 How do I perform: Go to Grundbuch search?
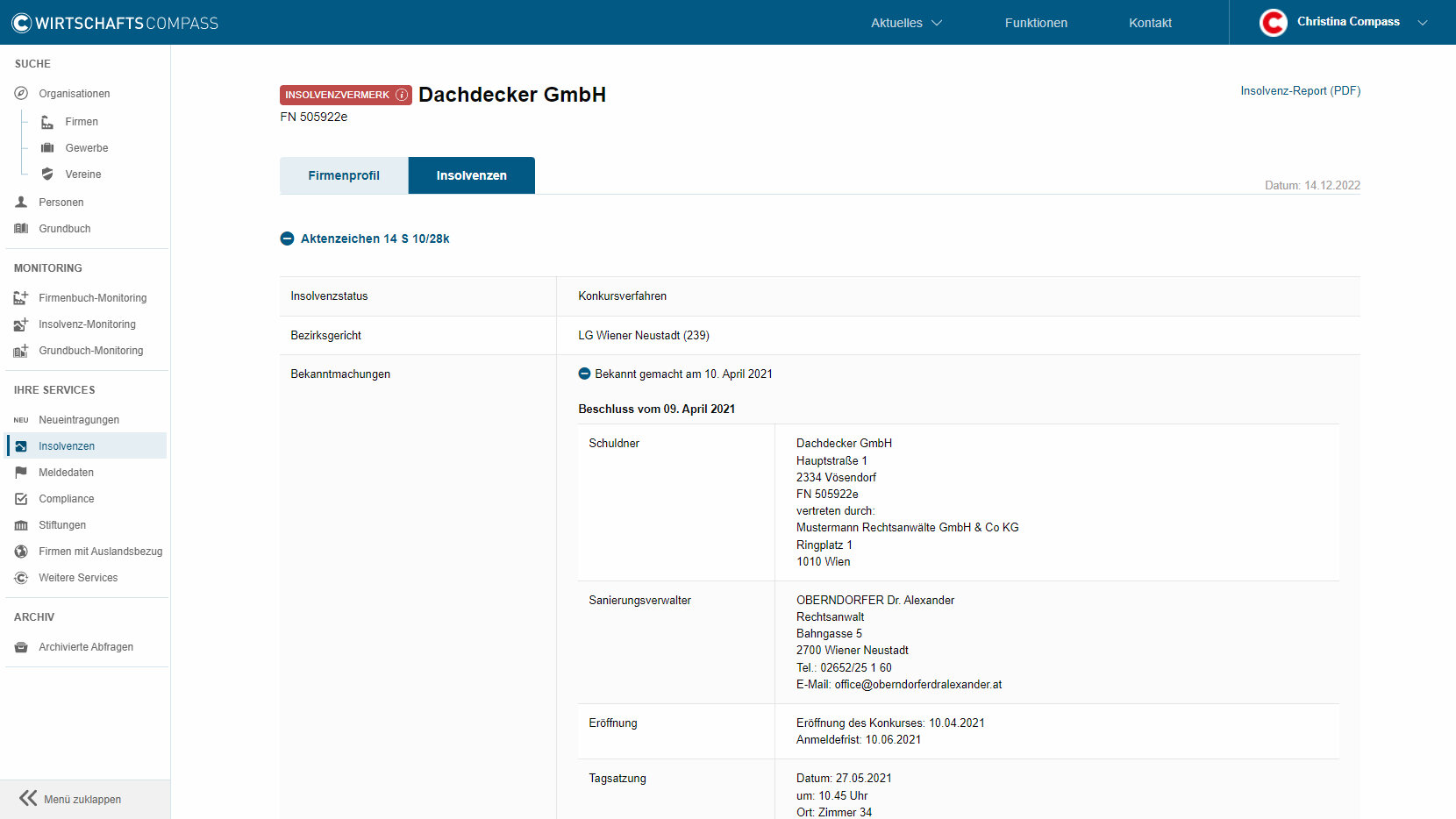[65, 229]
